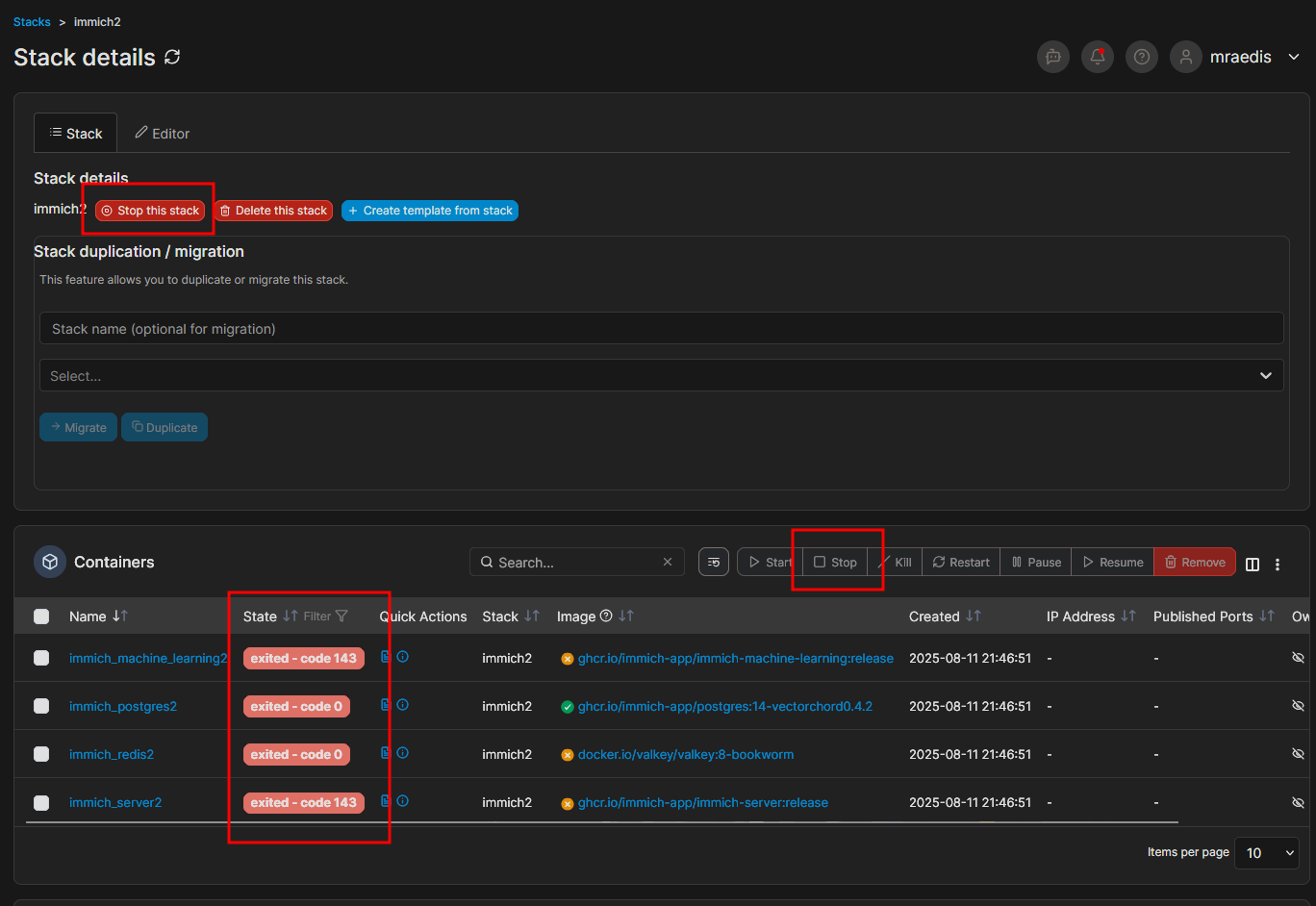The height and width of the screenshot is (906, 1316).
Task: Click the Restart button
Action: [x=961, y=562]
